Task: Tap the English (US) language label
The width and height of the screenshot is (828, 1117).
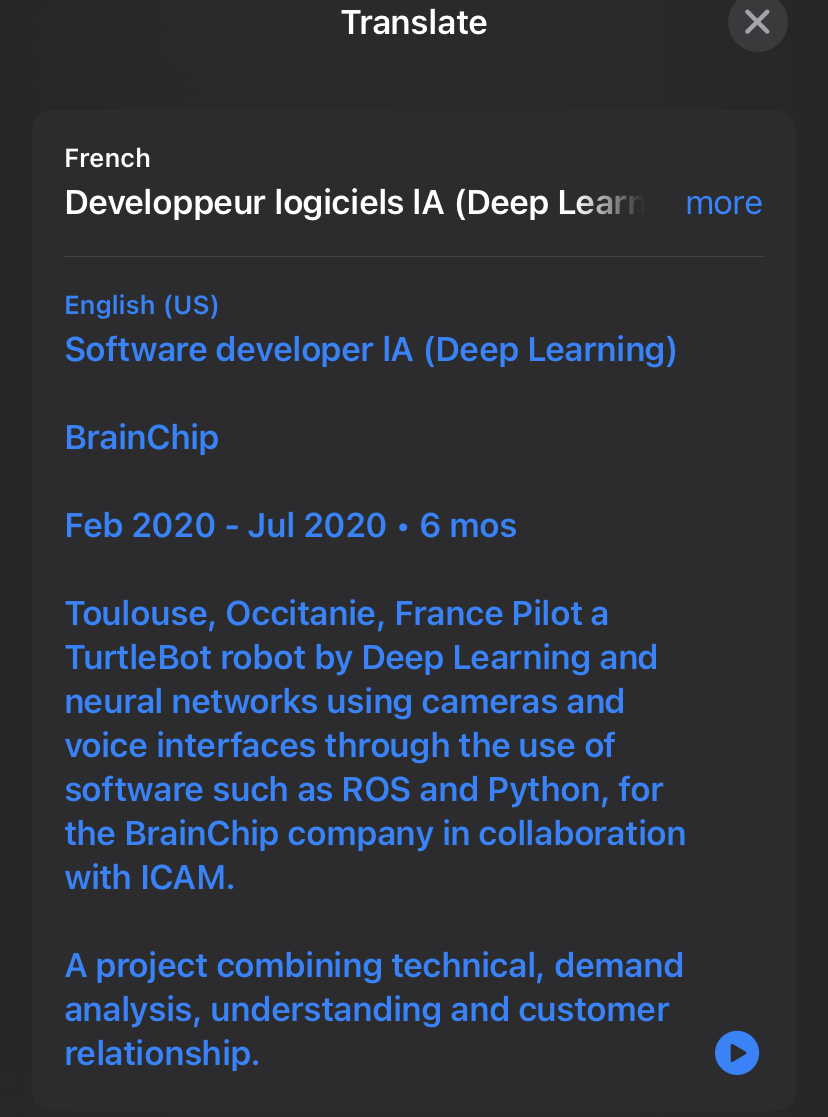Action: 141,305
